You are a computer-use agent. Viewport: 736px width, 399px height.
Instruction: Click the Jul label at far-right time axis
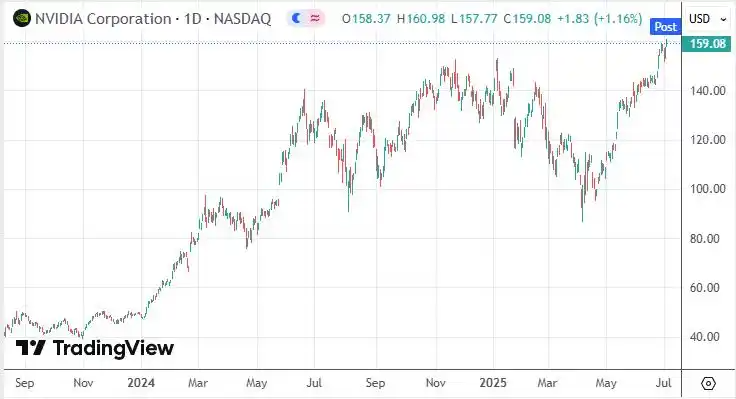click(663, 383)
